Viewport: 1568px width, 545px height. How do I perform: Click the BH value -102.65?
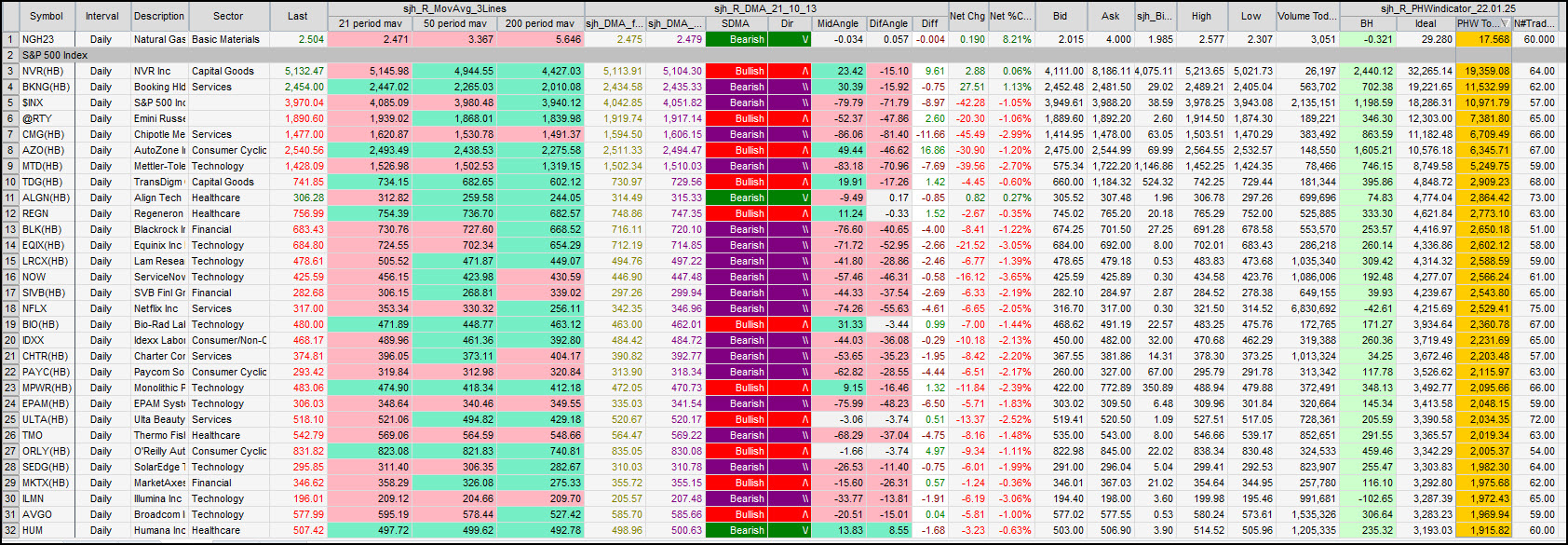coord(1375,498)
